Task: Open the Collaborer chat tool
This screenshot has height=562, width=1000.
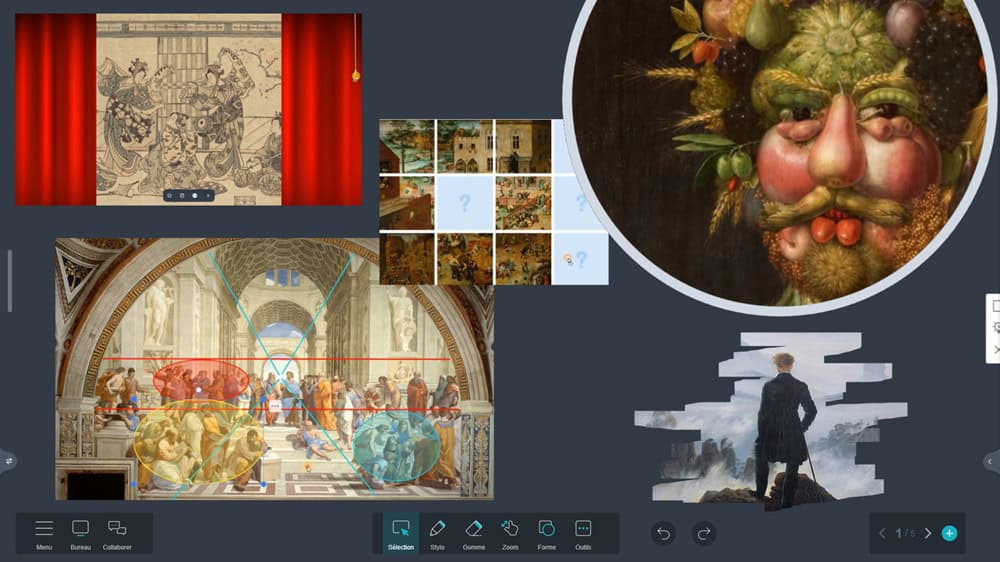Action: [x=117, y=533]
